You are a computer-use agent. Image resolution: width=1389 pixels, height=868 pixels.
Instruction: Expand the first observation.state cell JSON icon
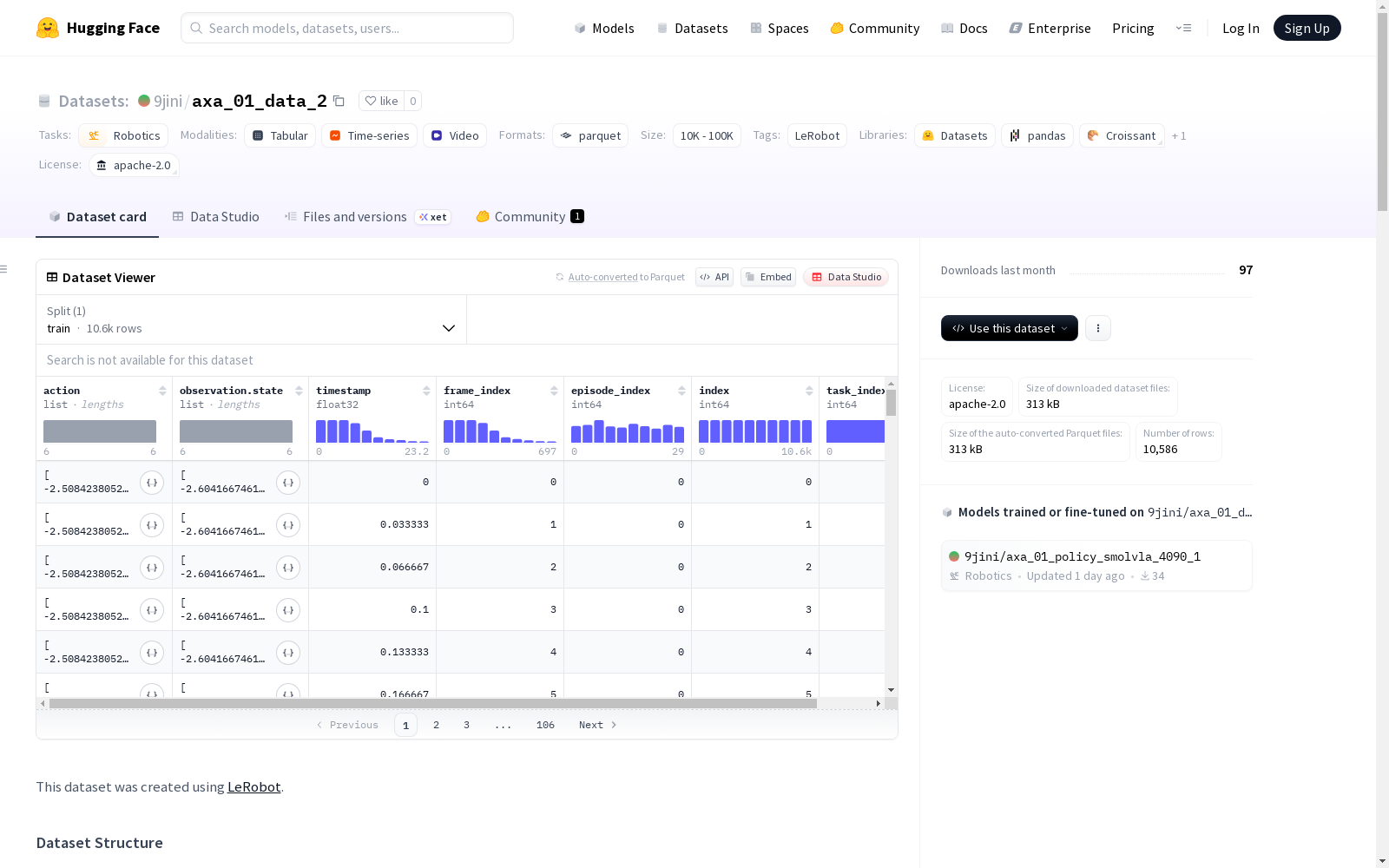pyautogui.click(x=288, y=483)
